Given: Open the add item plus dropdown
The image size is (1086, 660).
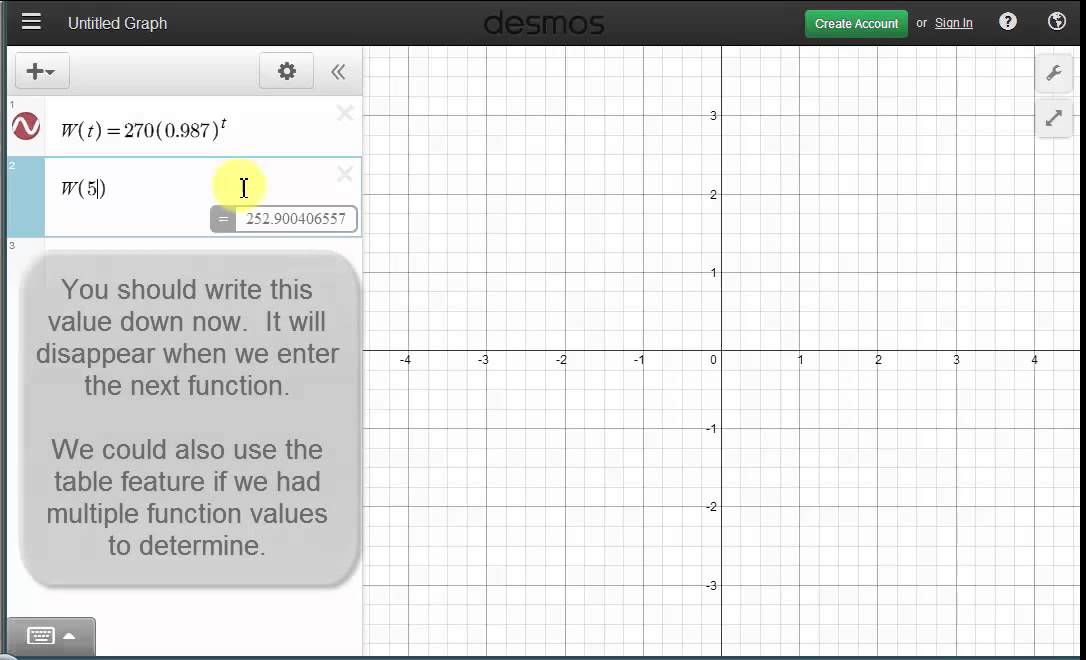Looking at the screenshot, I should pos(42,71).
